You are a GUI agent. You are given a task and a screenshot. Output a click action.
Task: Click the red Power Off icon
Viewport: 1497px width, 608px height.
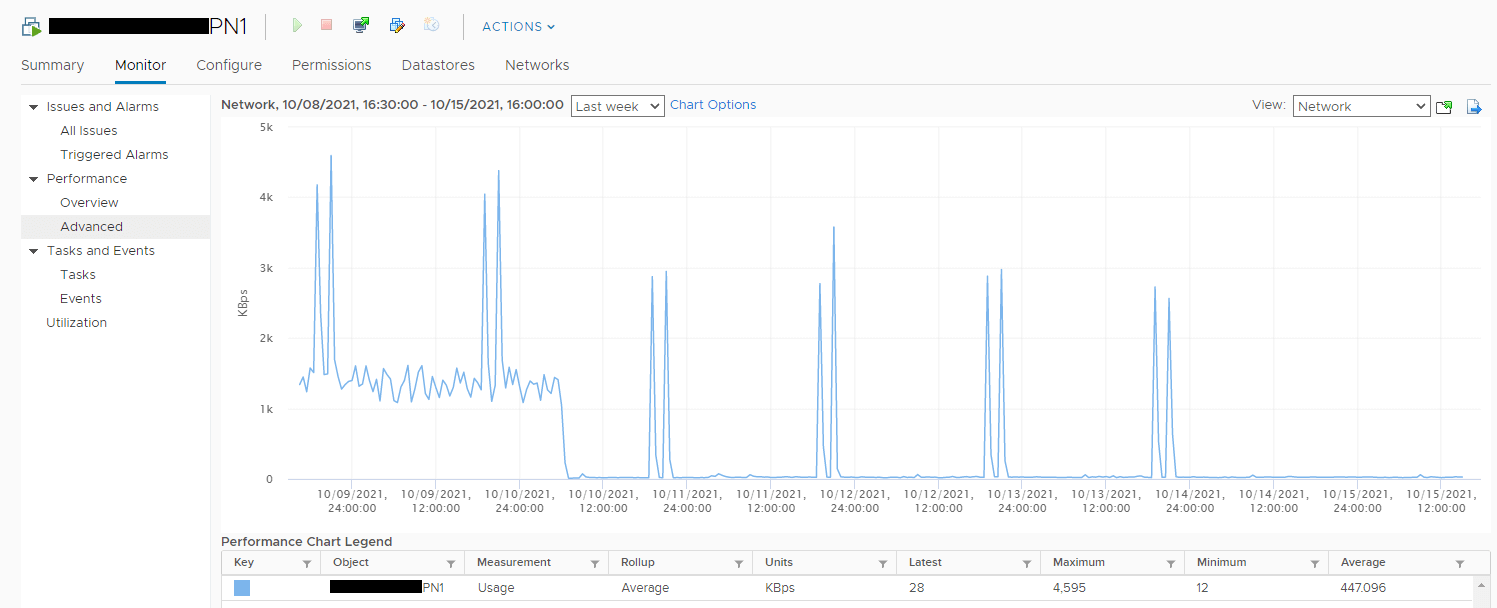pyautogui.click(x=326, y=25)
